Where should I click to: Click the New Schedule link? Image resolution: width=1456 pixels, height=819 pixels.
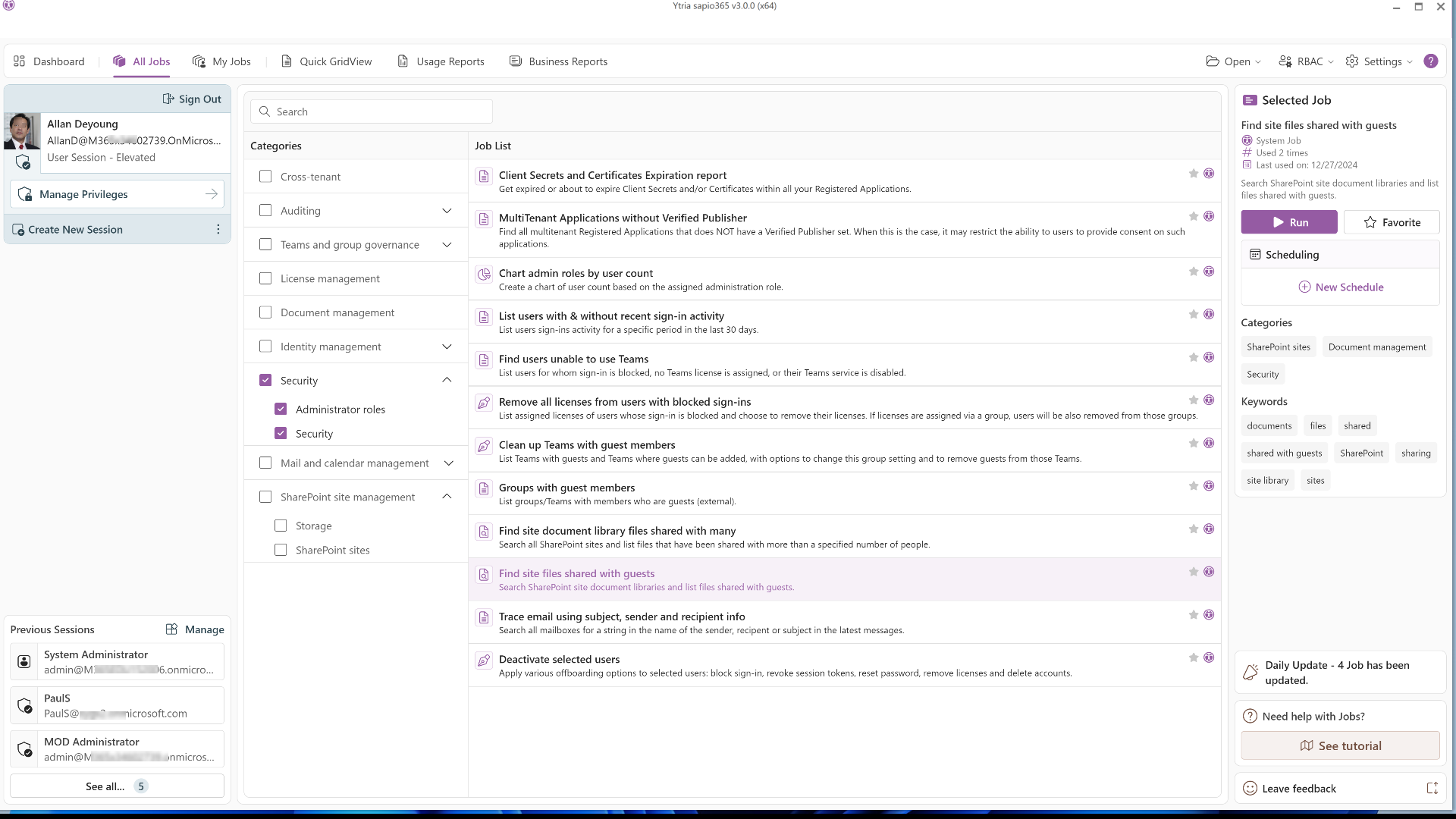pyautogui.click(x=1340, y=287)
